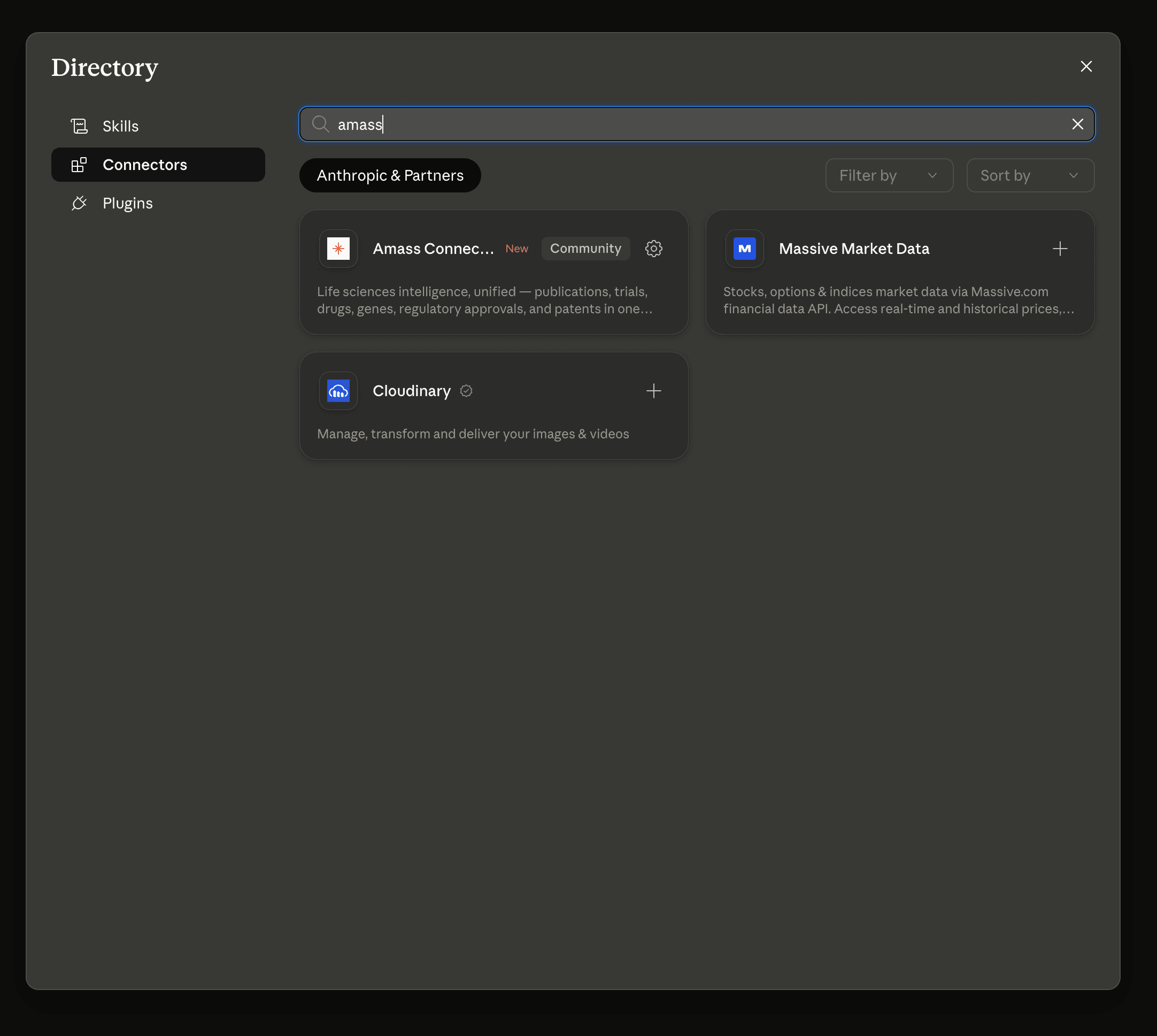
Task: Go to Plugins in the sidebar
Action: pyautogui.click(x=158, y=203)
